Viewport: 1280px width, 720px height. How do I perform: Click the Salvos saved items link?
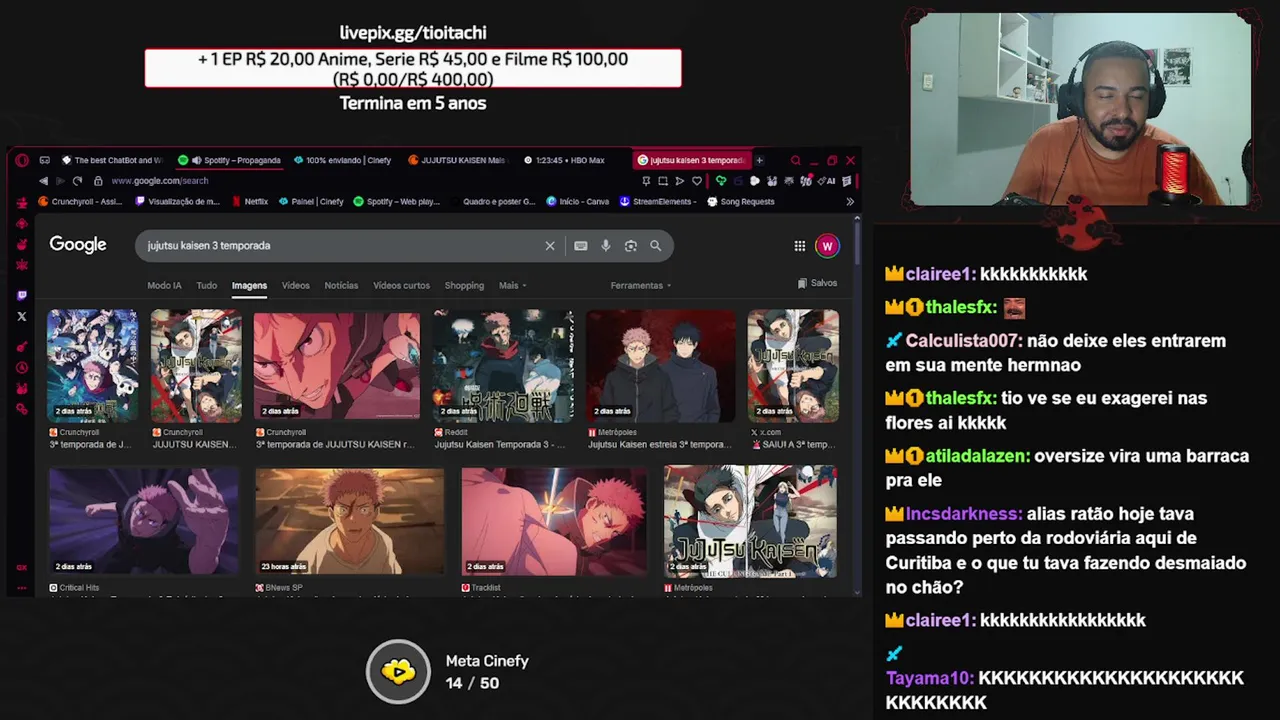[818, 284]
